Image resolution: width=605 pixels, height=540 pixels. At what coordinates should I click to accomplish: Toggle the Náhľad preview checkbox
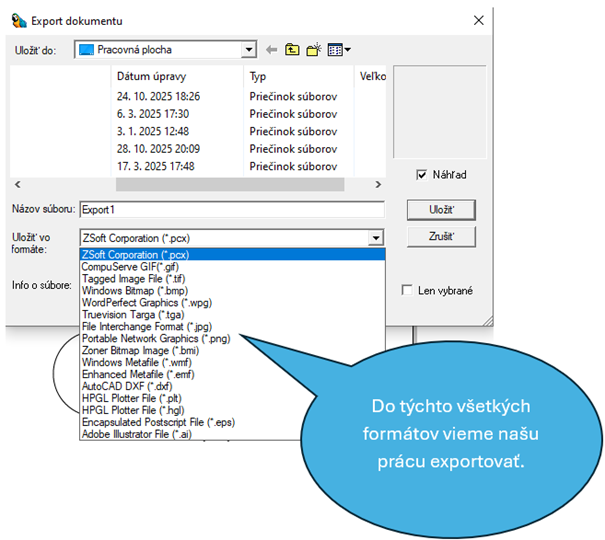click(422, 175)
